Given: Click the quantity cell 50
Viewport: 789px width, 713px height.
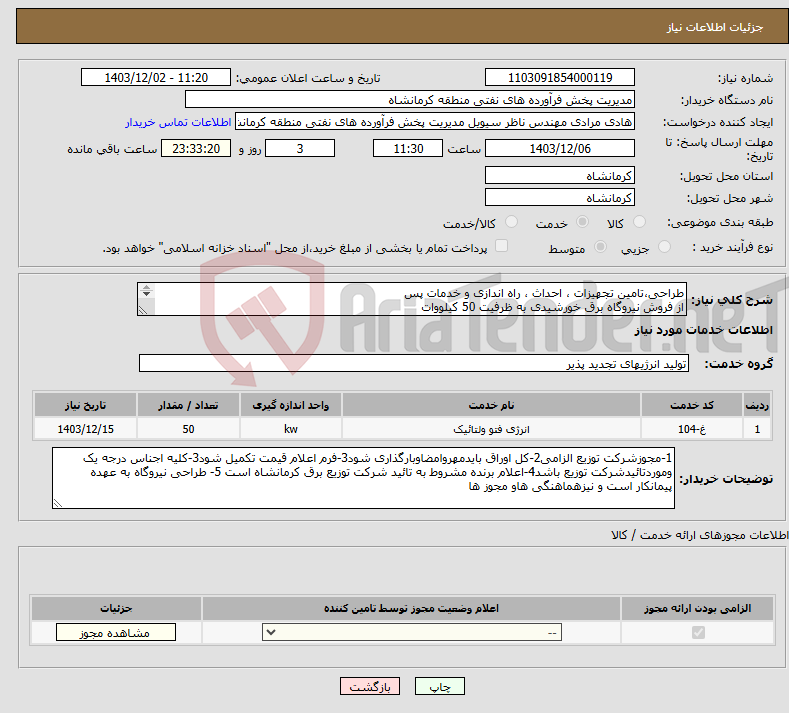Looking at the screenshot, I should click(188, 429).
